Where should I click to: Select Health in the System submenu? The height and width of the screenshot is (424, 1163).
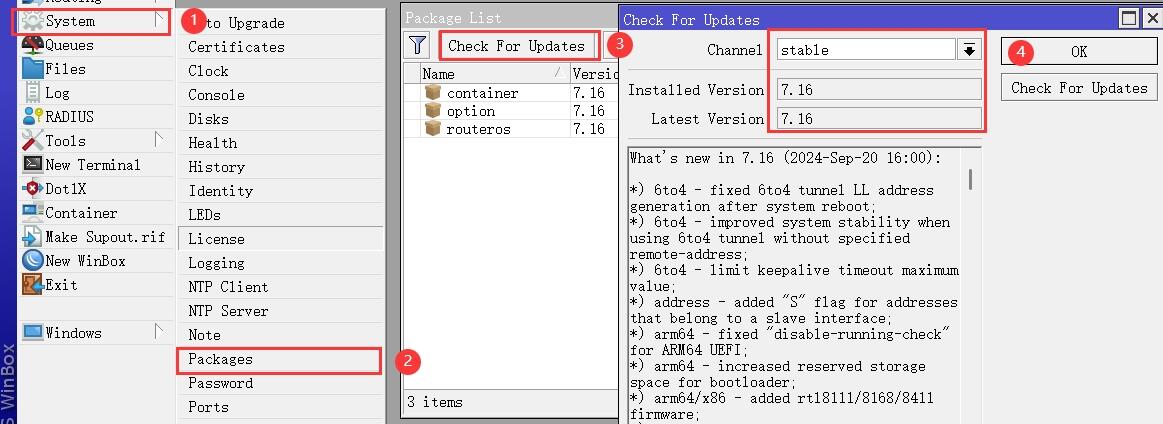[x=280, y=143]
